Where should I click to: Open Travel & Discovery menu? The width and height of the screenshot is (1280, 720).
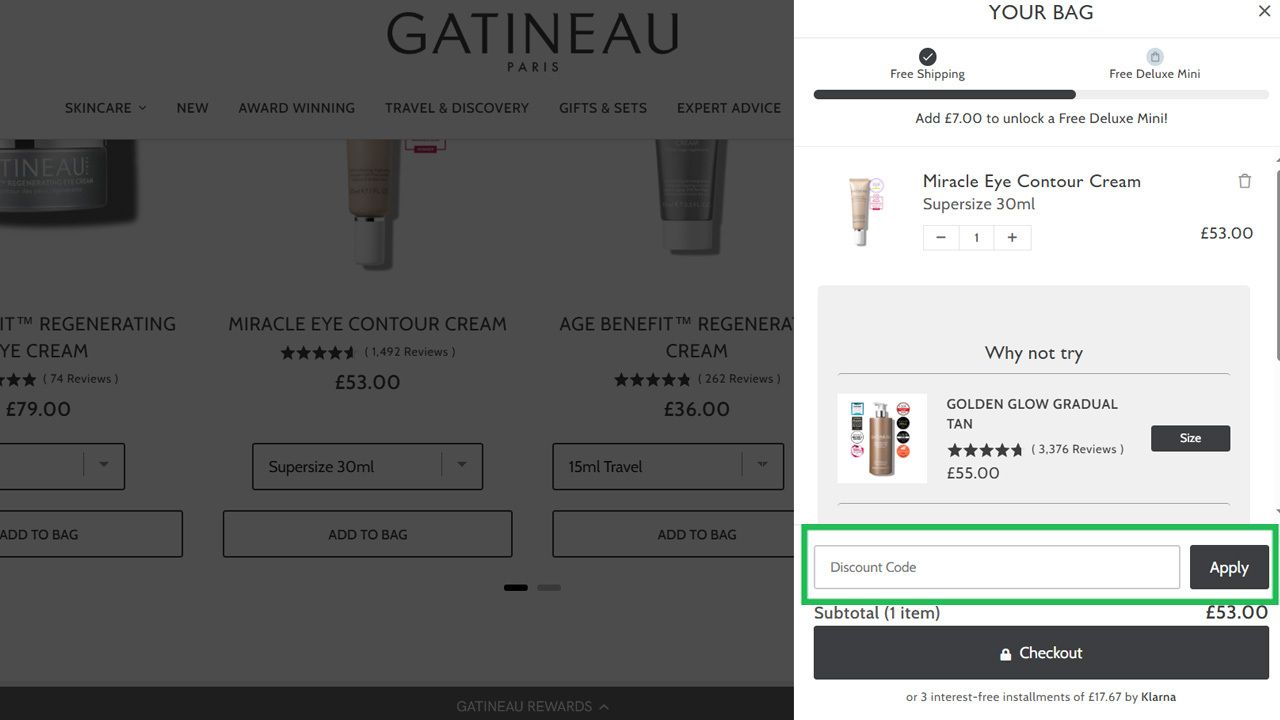click(x=457, y=108)
